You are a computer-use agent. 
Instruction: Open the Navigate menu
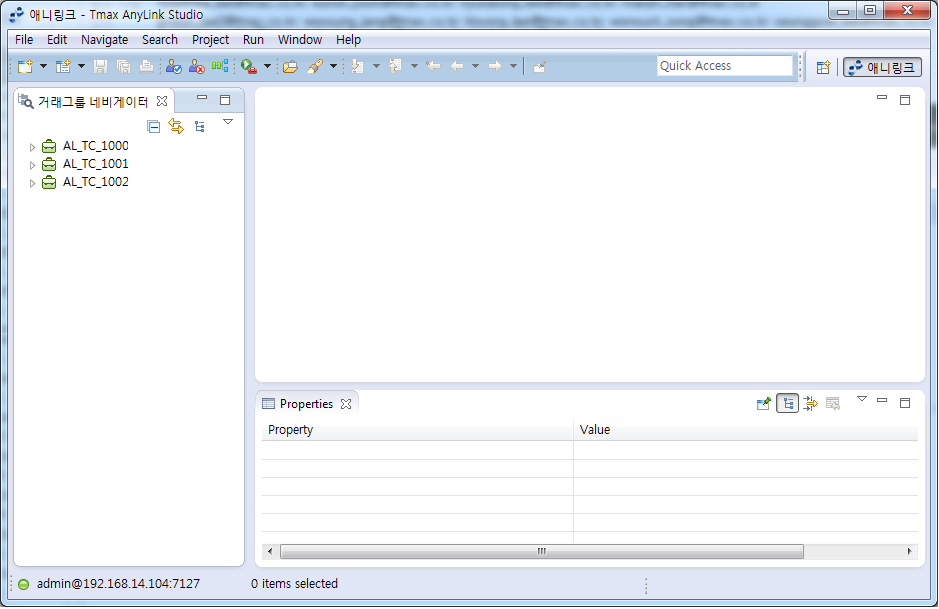[x=104, y=40]
